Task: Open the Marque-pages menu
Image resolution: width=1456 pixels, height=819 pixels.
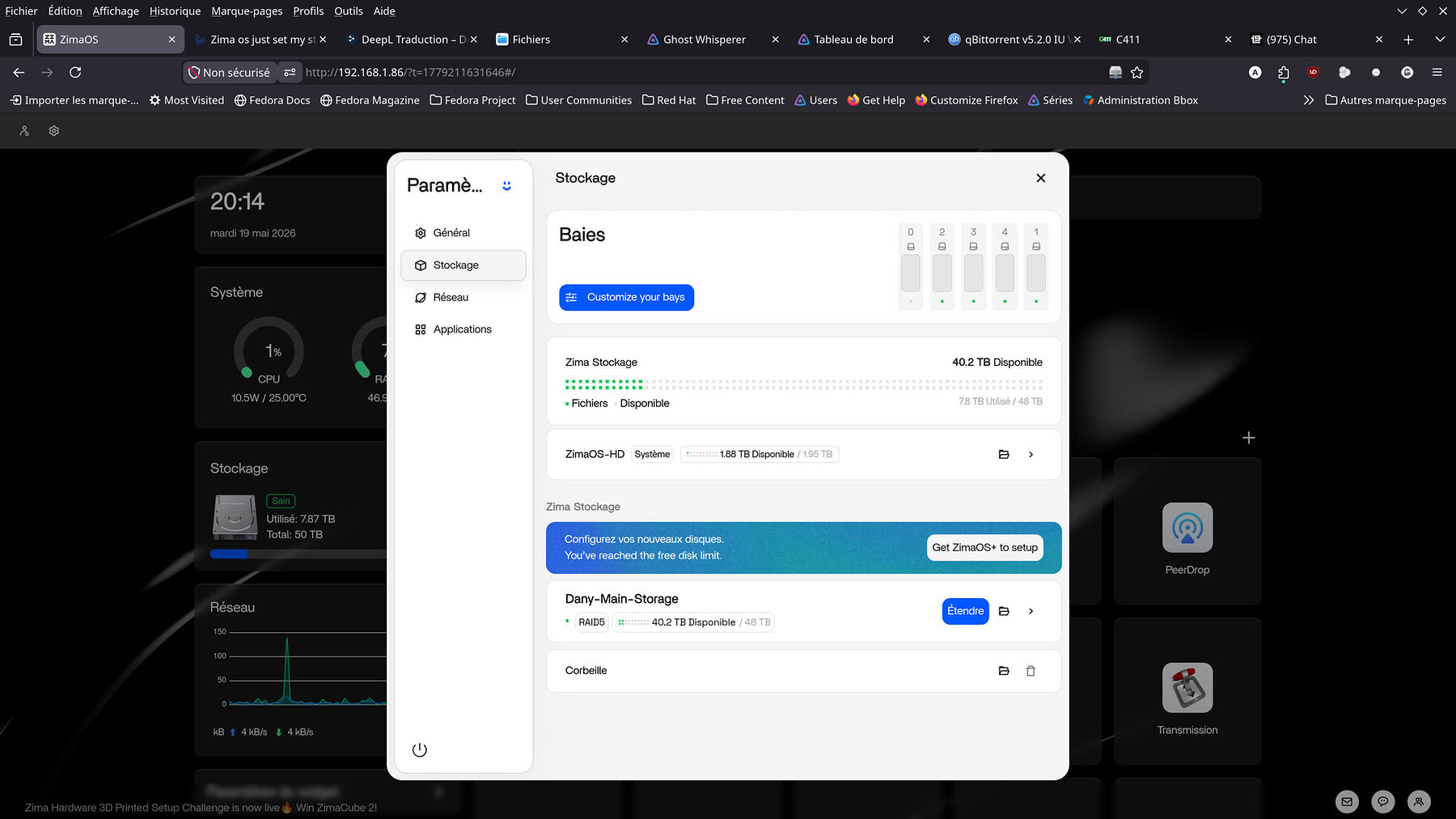Action: click(247, 11)
